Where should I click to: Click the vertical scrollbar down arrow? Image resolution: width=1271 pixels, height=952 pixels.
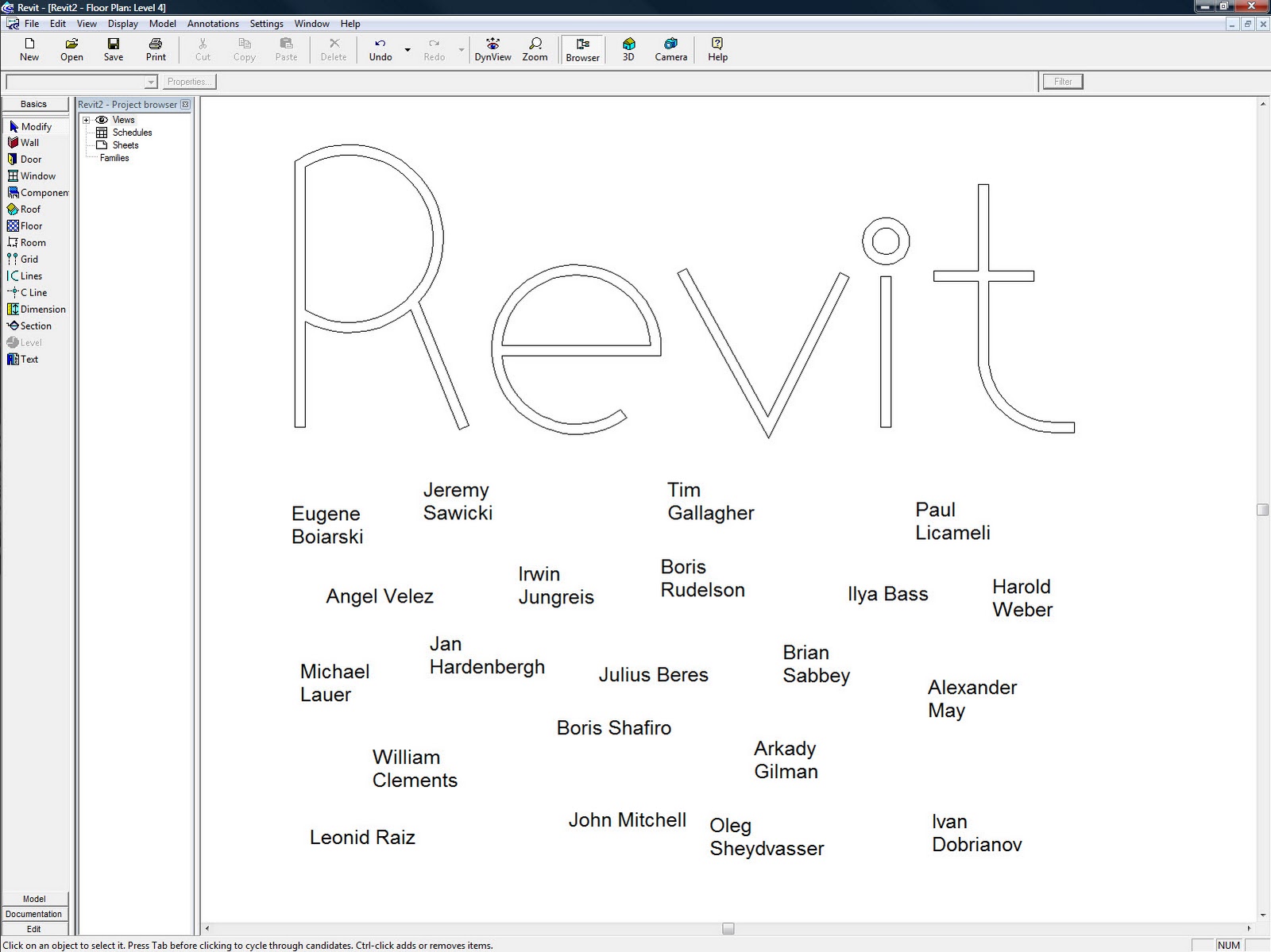pos(1262,915)
